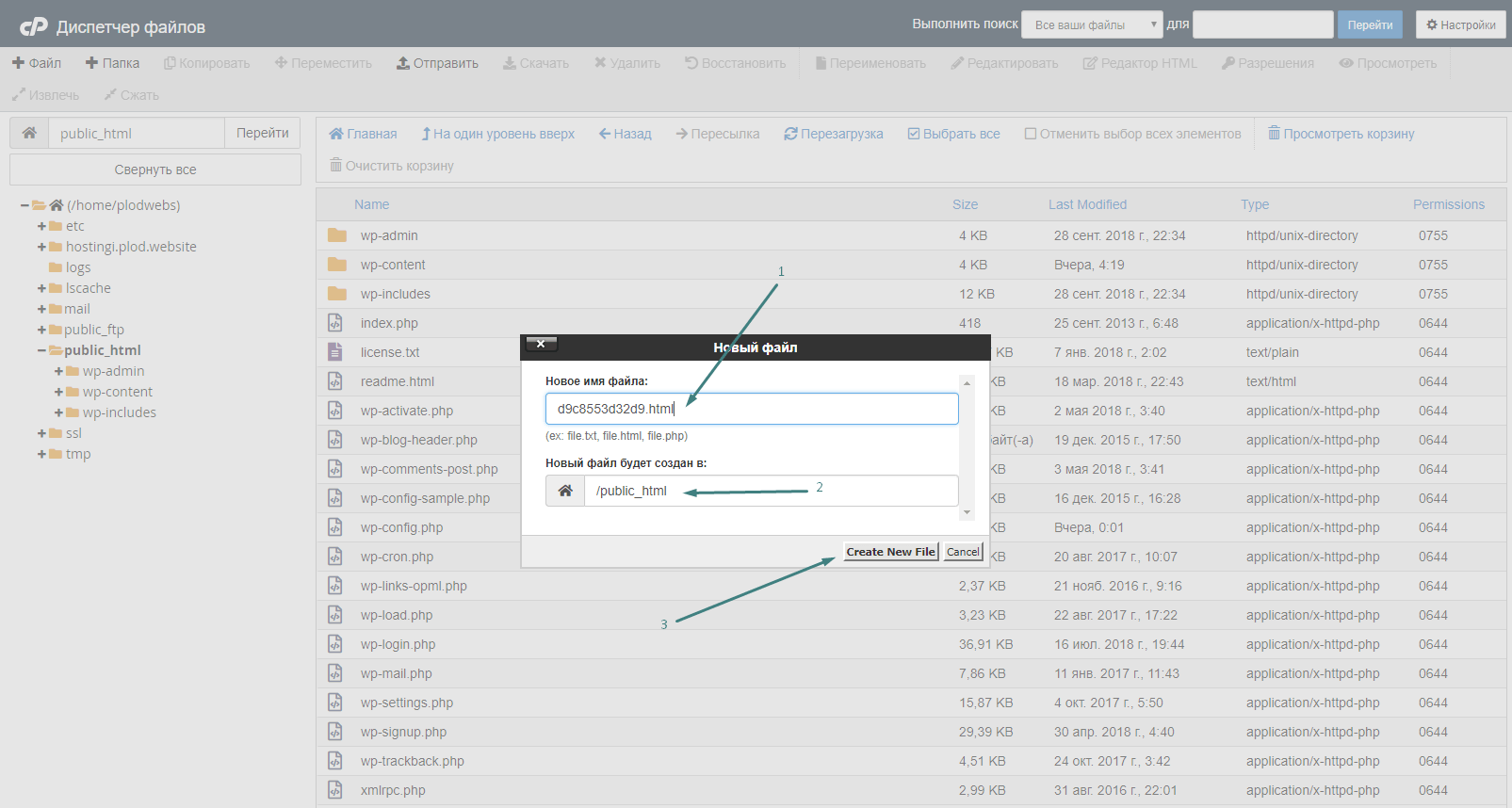Cancel the new file dialog
The height and width of the screenshot is (808, 1512).
click(x=963, y=552)
